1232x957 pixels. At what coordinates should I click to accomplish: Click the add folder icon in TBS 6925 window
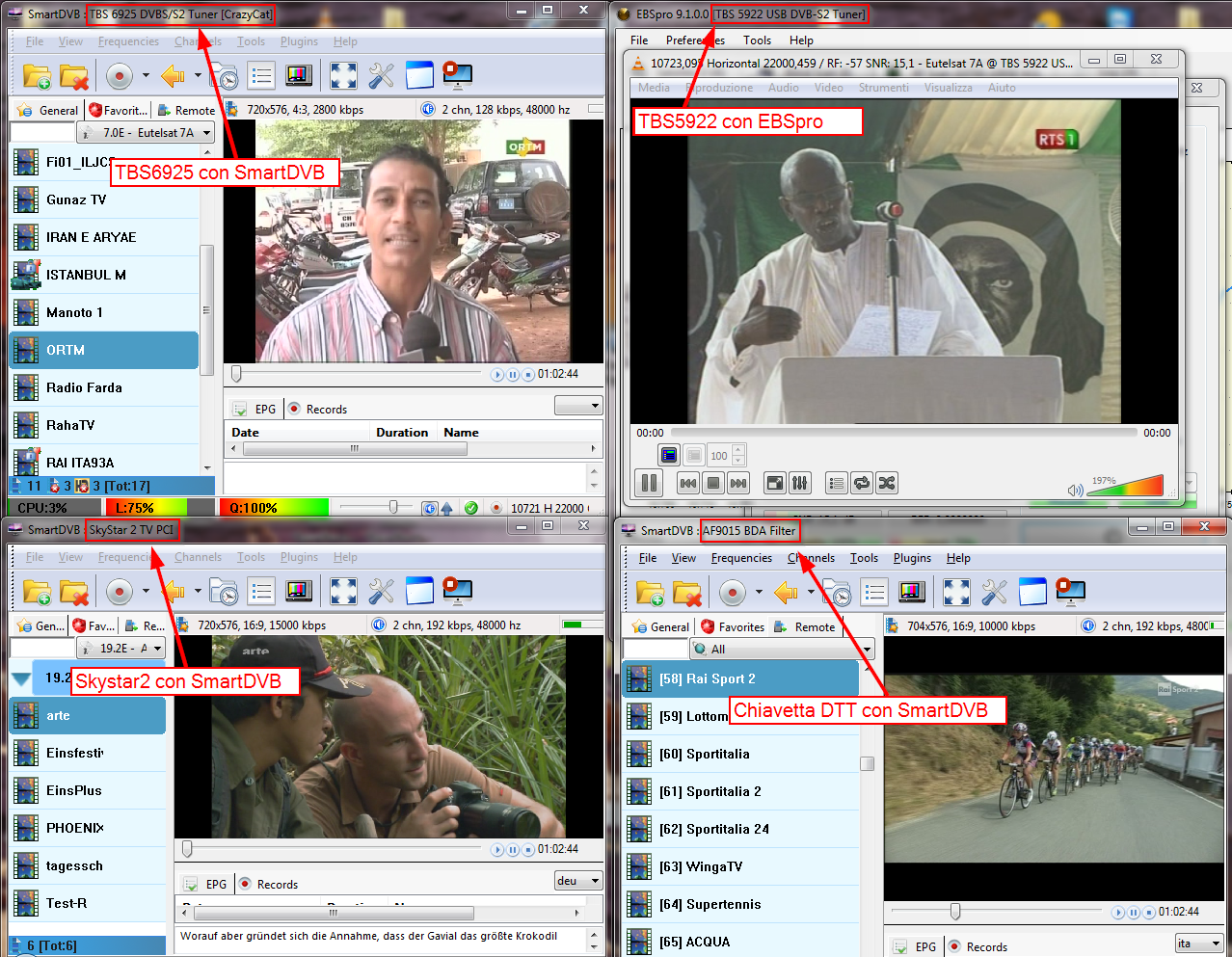pos(37,75)
